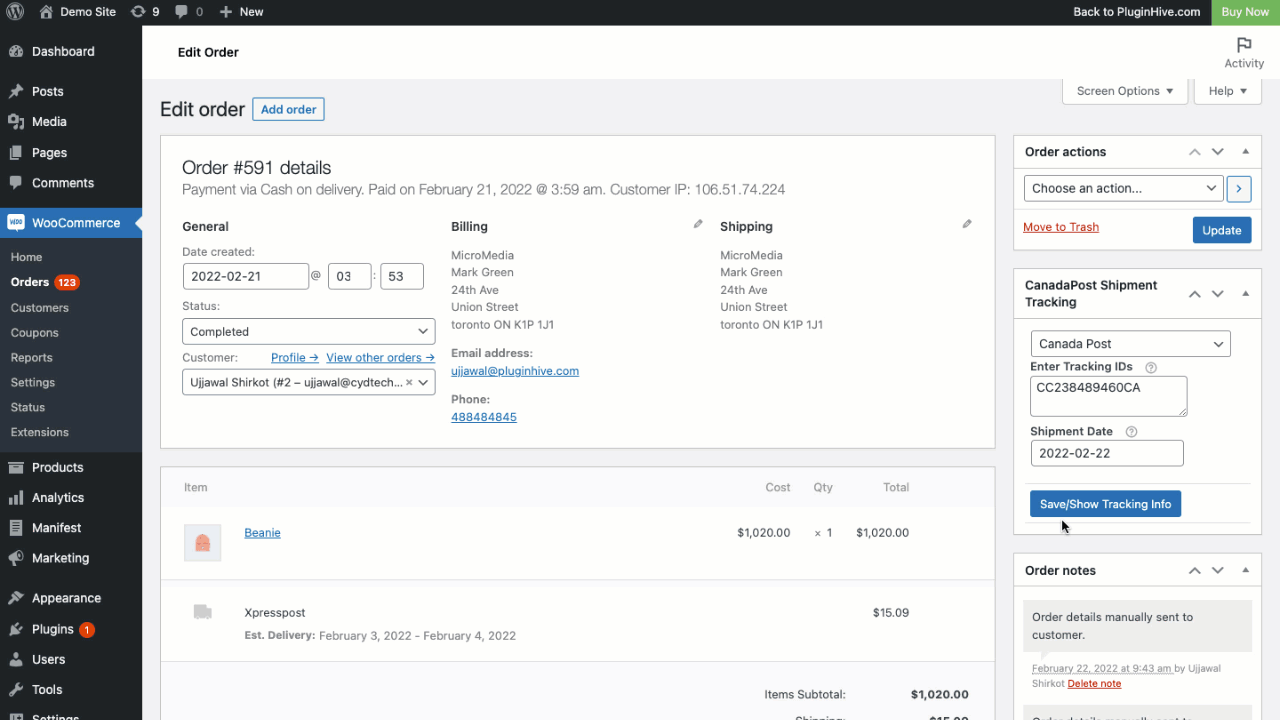Click the Shipment Date input field
Viewport: 1280px width, 720px height.
[1106, 453]
